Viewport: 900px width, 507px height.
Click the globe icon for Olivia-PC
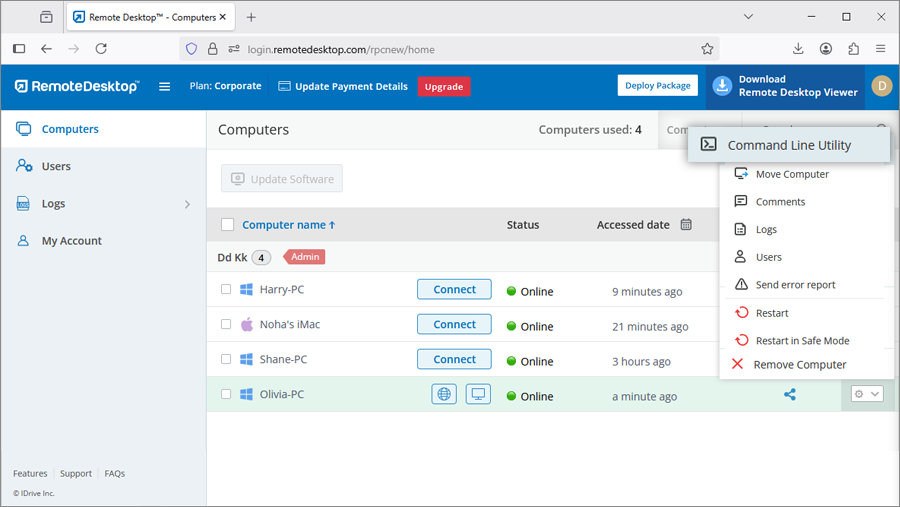(444, 394)
